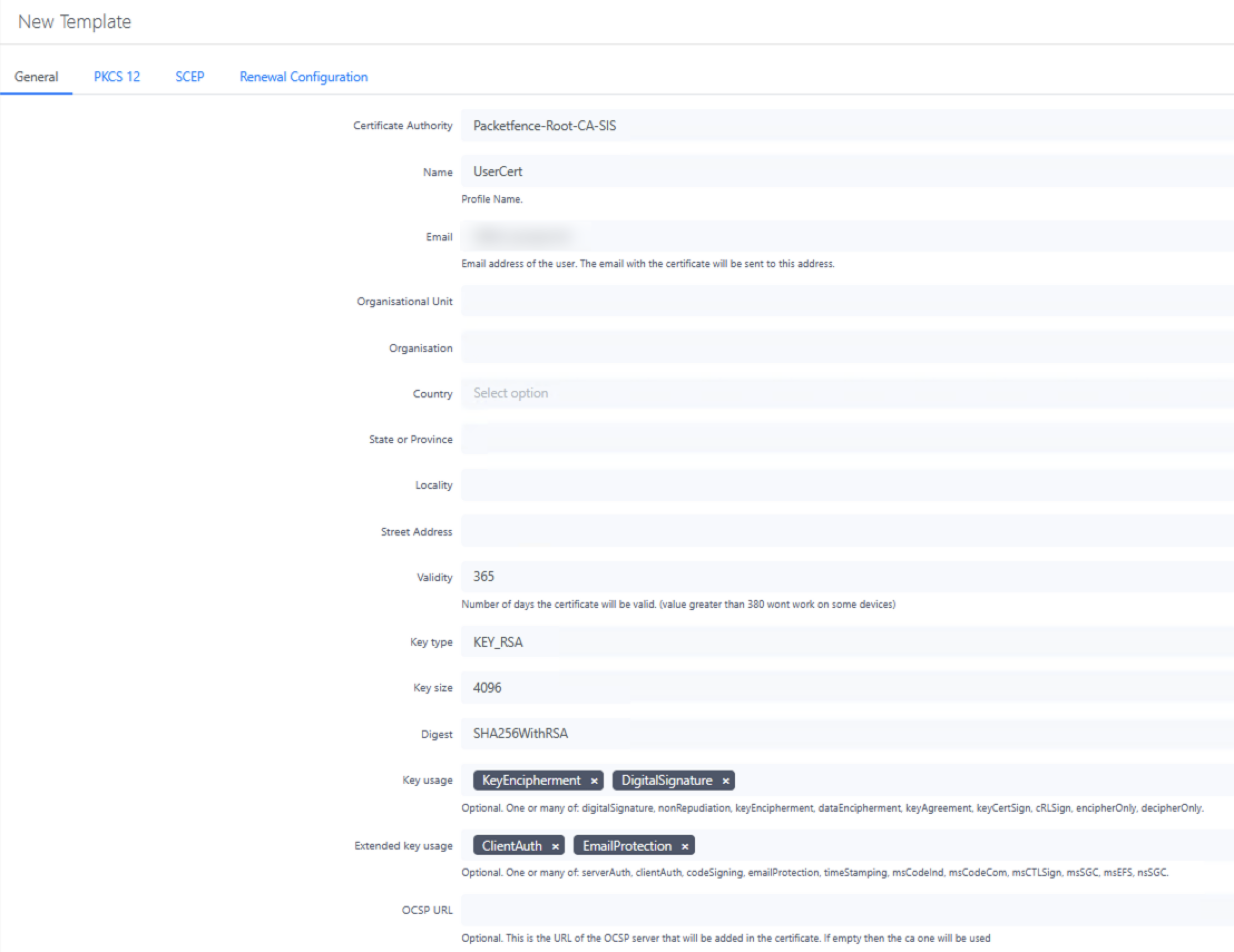
Task: Click the Extended key usage options hint
Action: point(815,873)
